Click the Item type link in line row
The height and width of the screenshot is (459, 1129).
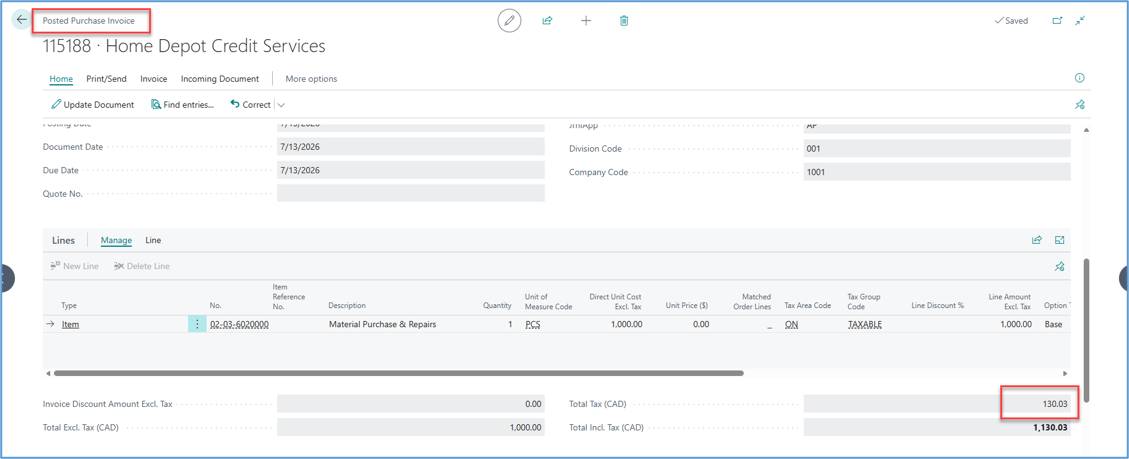tap(71, 324)
